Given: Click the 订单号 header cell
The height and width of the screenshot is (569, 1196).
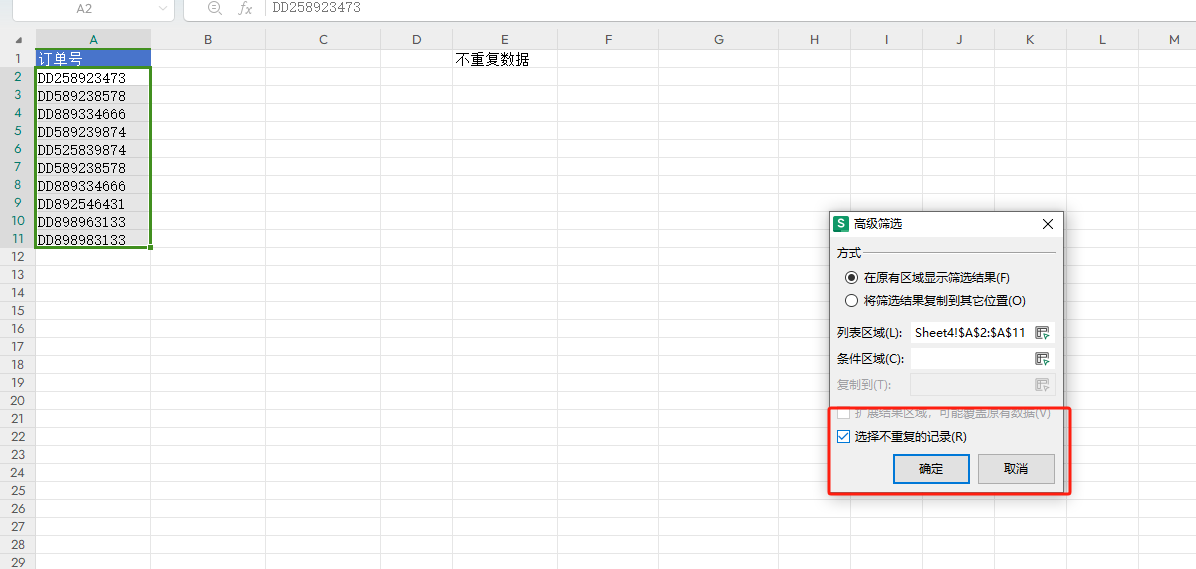Looking at the screenshot, I should click(x=93, y=59).
